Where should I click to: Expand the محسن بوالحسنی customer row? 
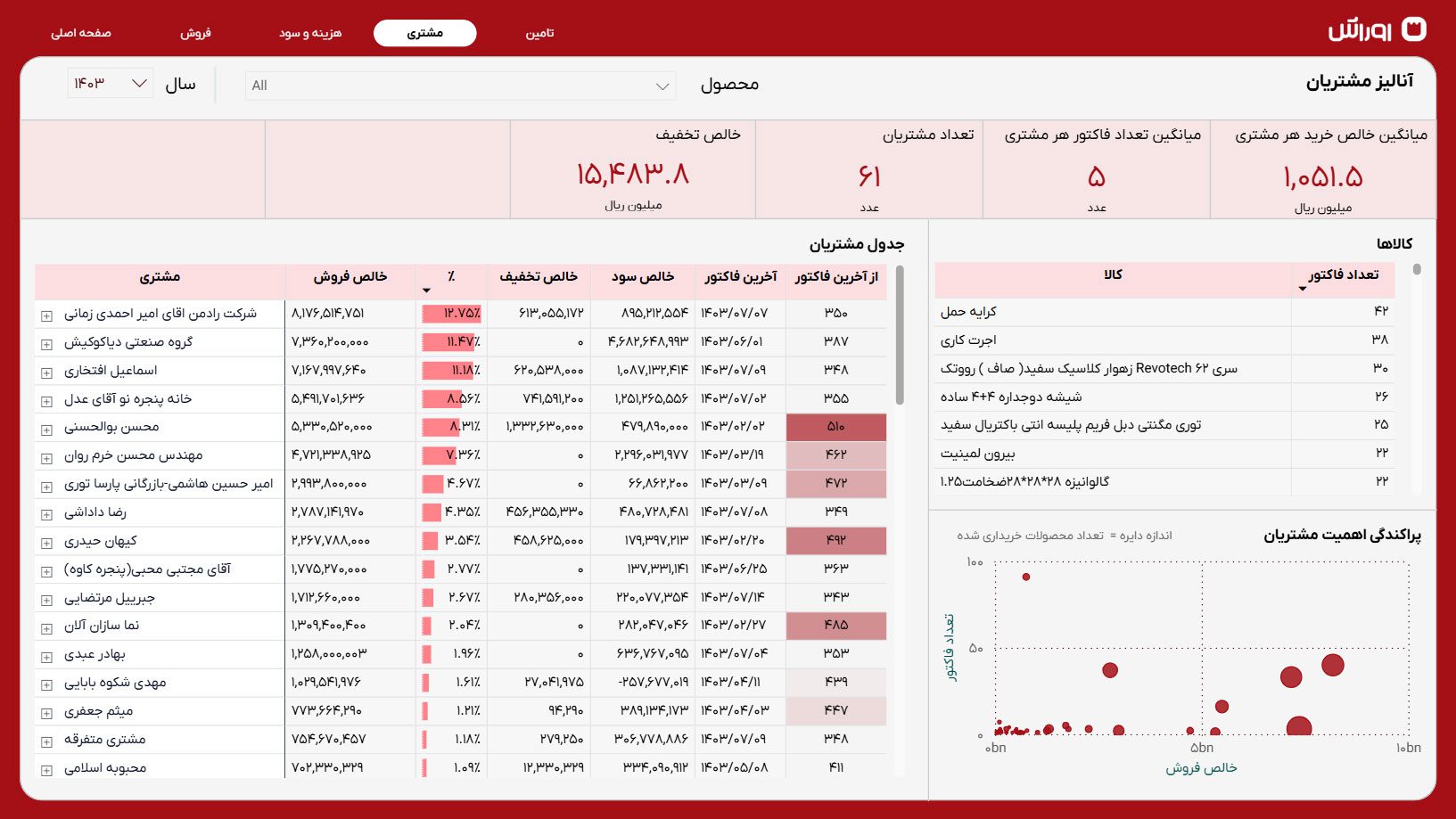click(x=46, y=430)
